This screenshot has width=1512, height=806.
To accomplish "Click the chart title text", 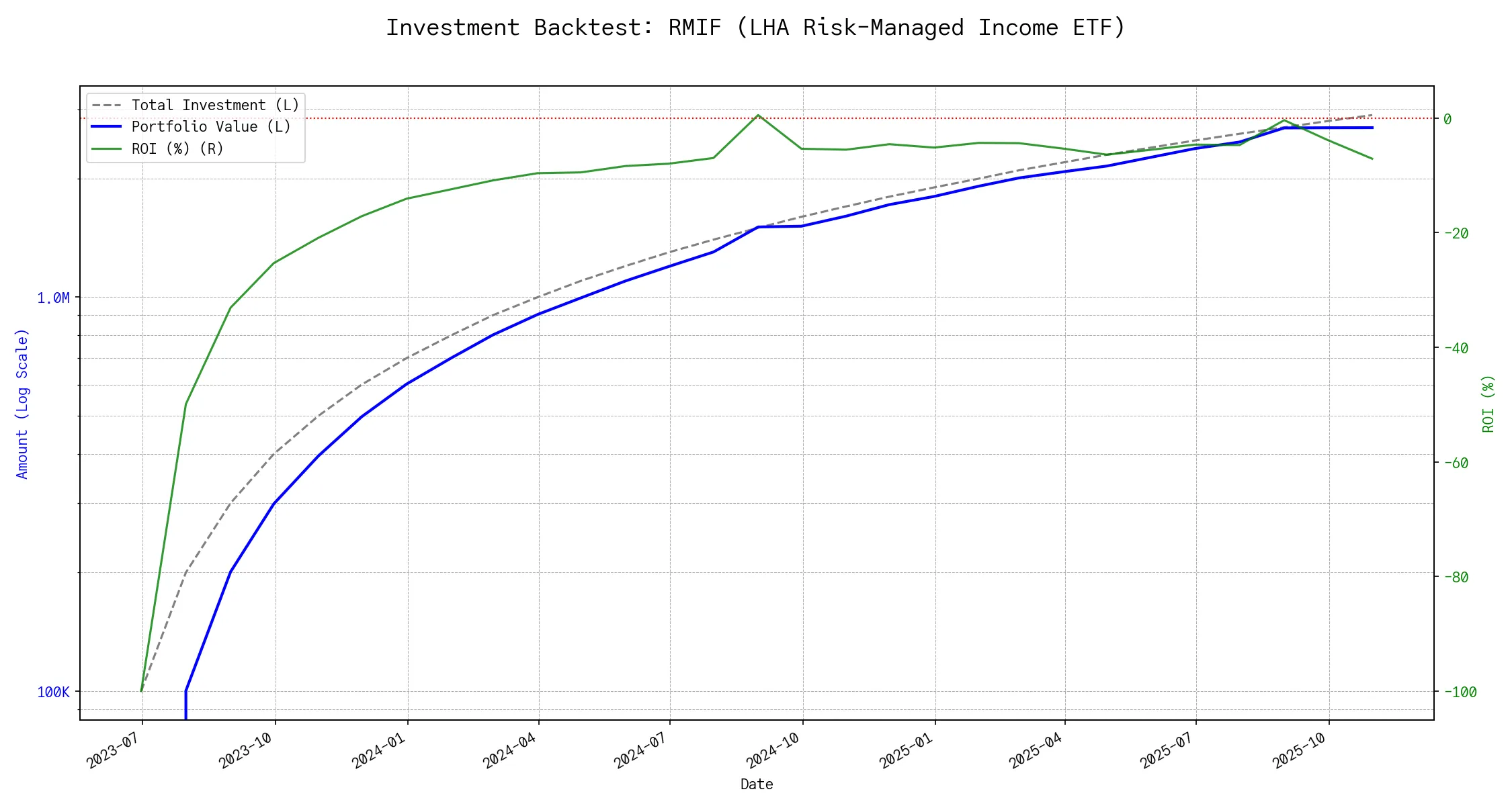I will pyautogui.click(x=755, y=28).
